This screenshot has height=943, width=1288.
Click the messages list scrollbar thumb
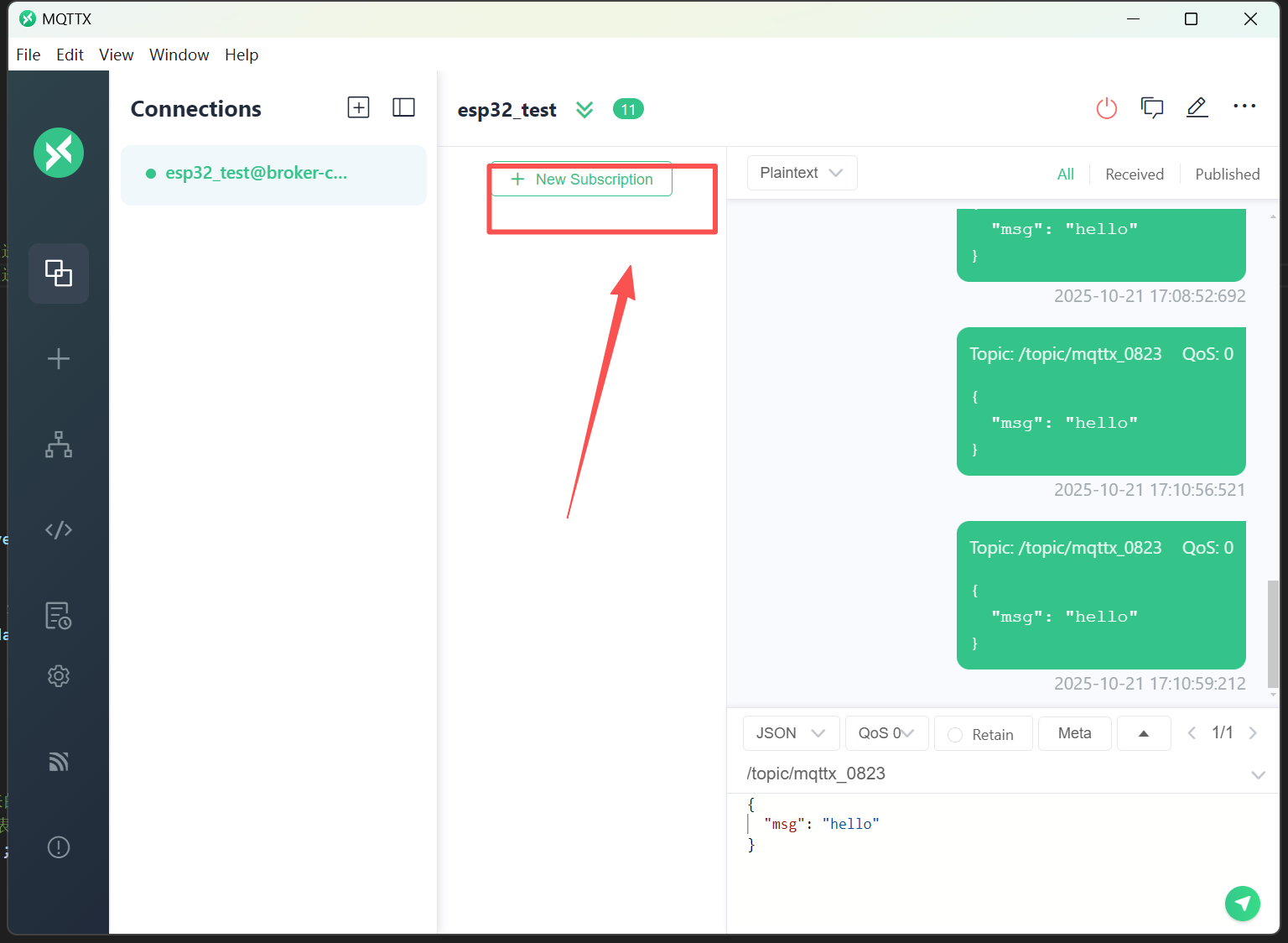point(1273,633)
